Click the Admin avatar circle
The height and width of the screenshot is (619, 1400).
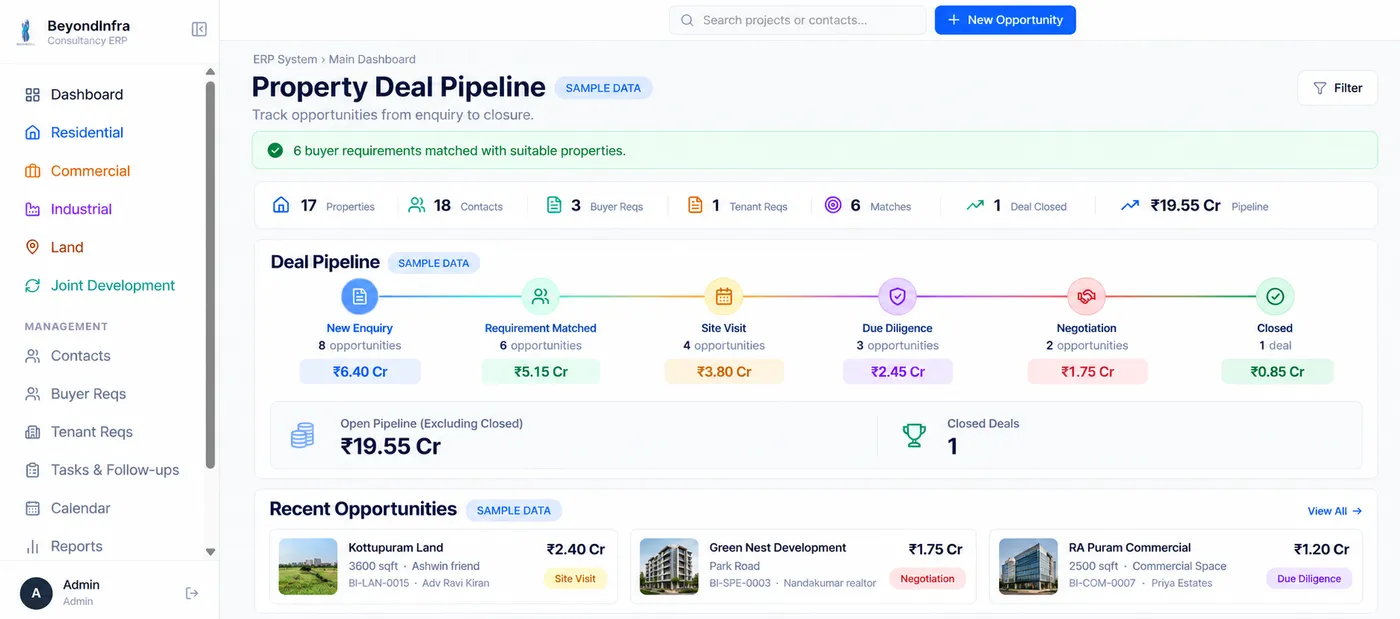[36, 593]
